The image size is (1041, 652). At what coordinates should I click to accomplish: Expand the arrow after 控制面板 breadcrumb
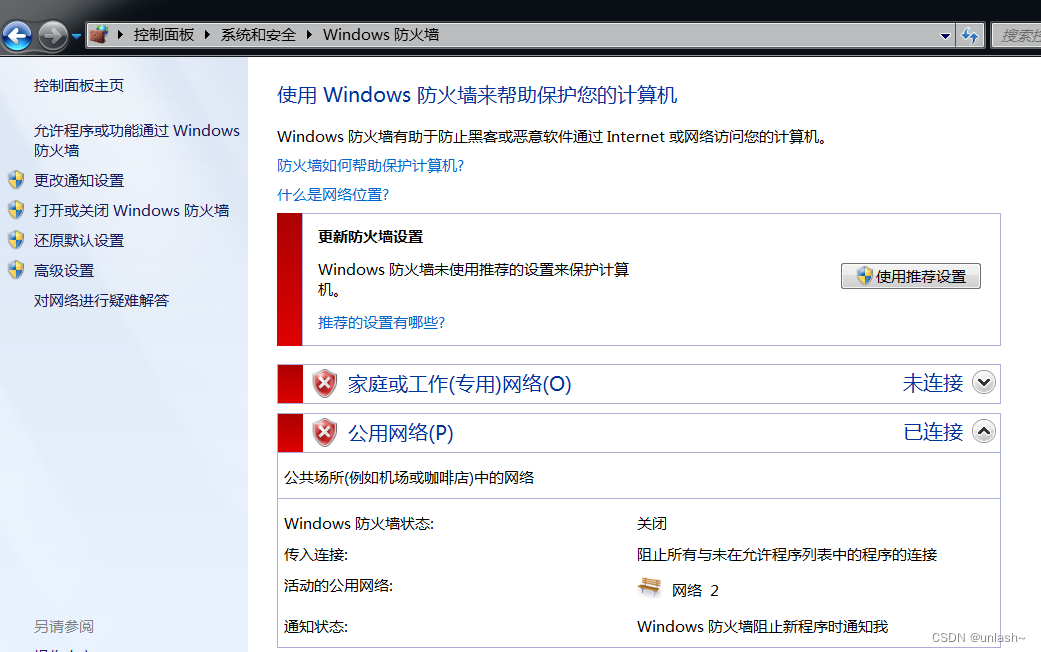point(207,35)
